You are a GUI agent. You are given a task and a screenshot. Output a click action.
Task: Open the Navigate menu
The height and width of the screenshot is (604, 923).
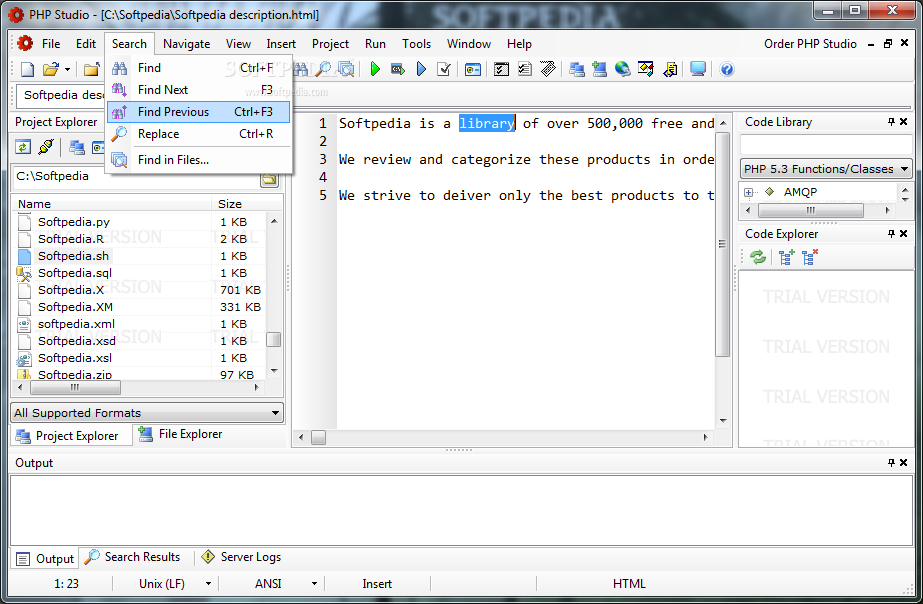pyautogui.click(x=187, y=44)
